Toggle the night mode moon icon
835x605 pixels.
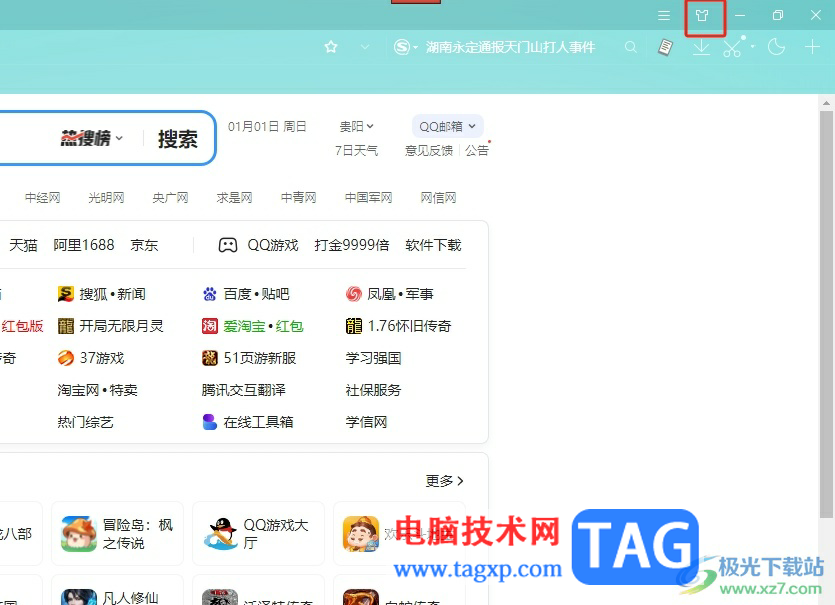click(776, 47)
